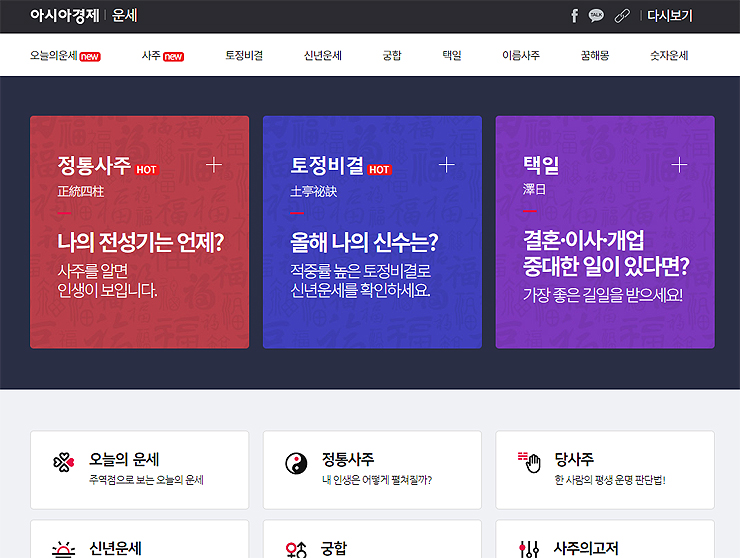Click '土亭祕訣' hanja subtitle

pyautogui.click(x=314, y=192)
